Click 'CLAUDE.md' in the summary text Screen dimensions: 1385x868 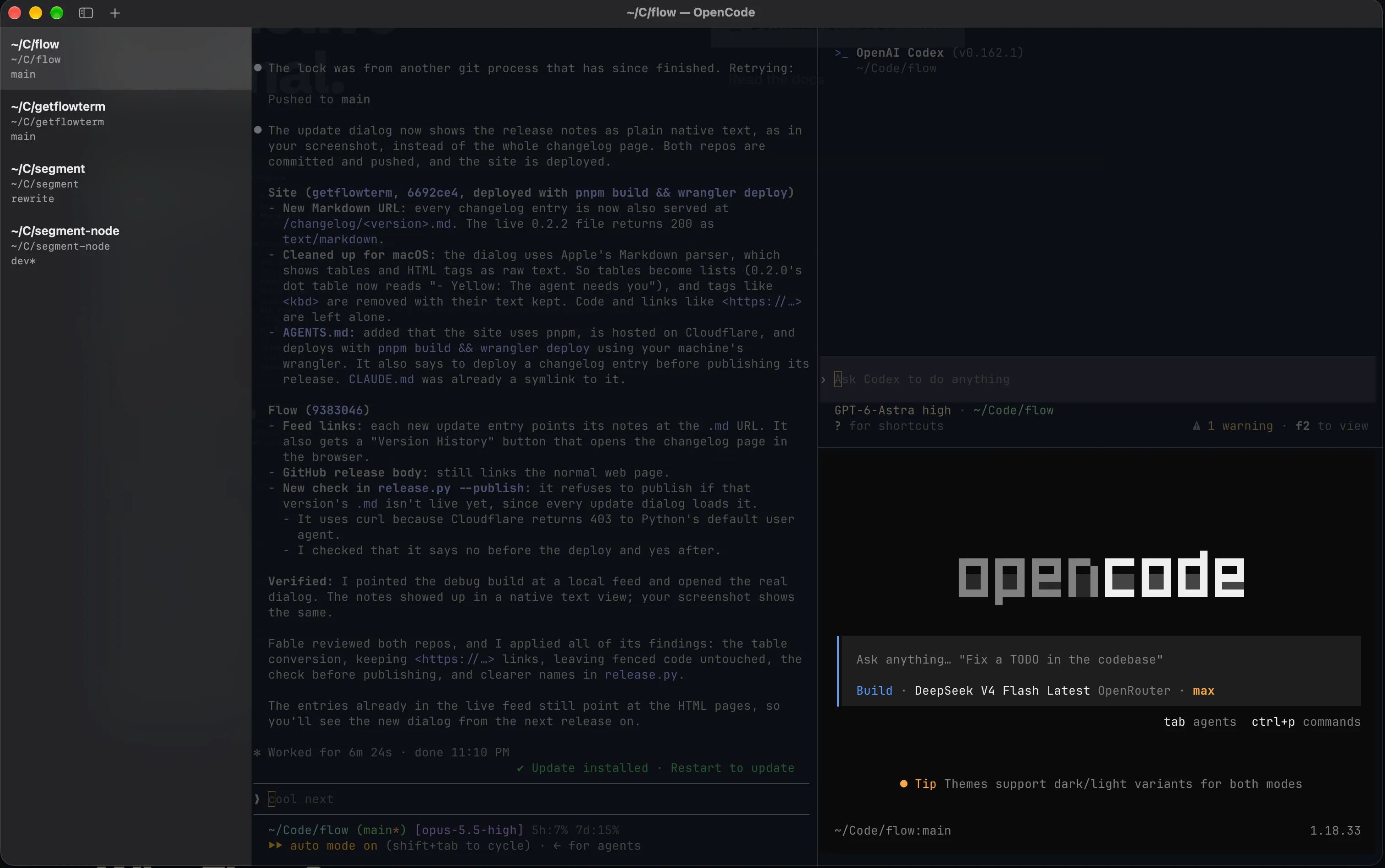(381, 380)
